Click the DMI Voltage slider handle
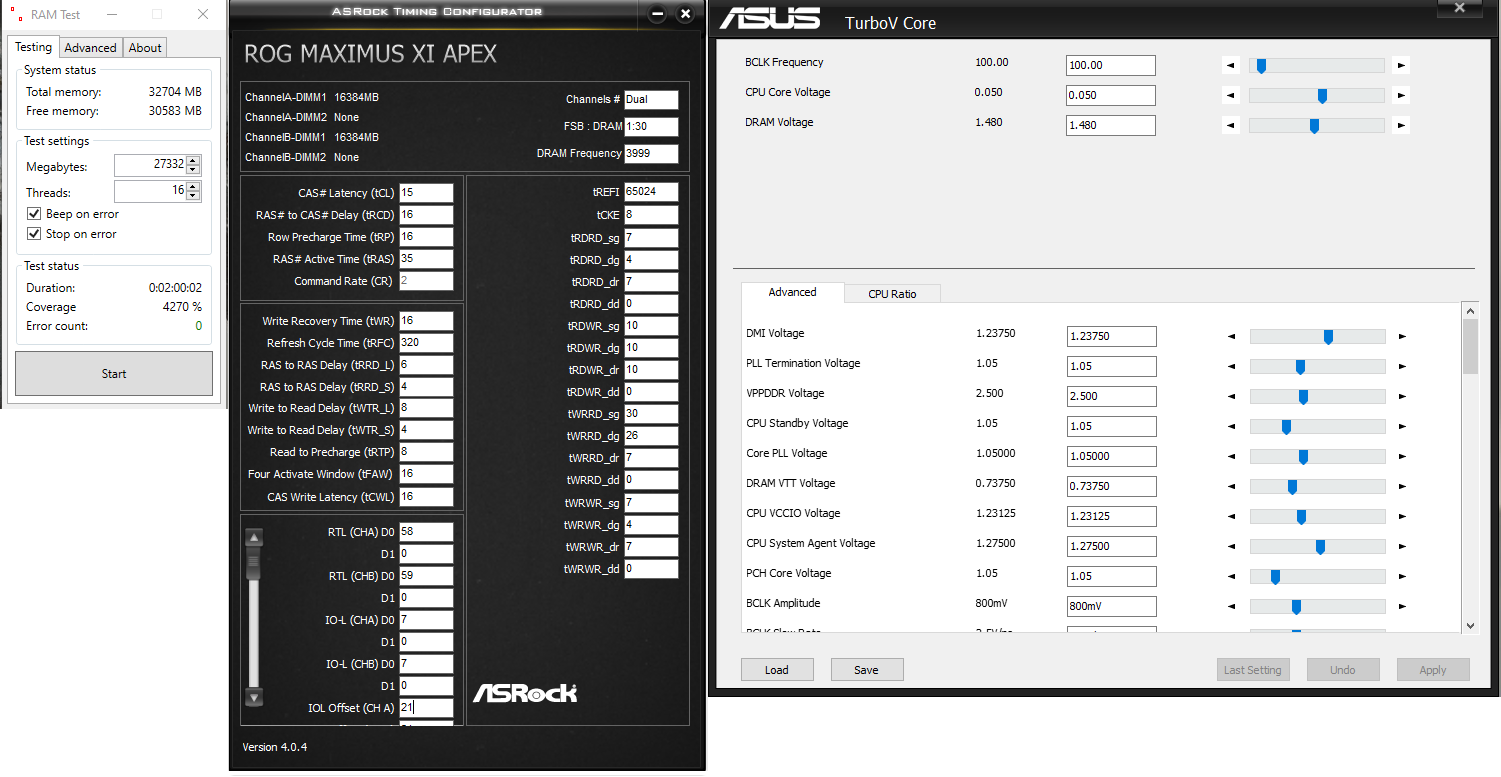This screenshot has height=777, width=1501. 1328,337
